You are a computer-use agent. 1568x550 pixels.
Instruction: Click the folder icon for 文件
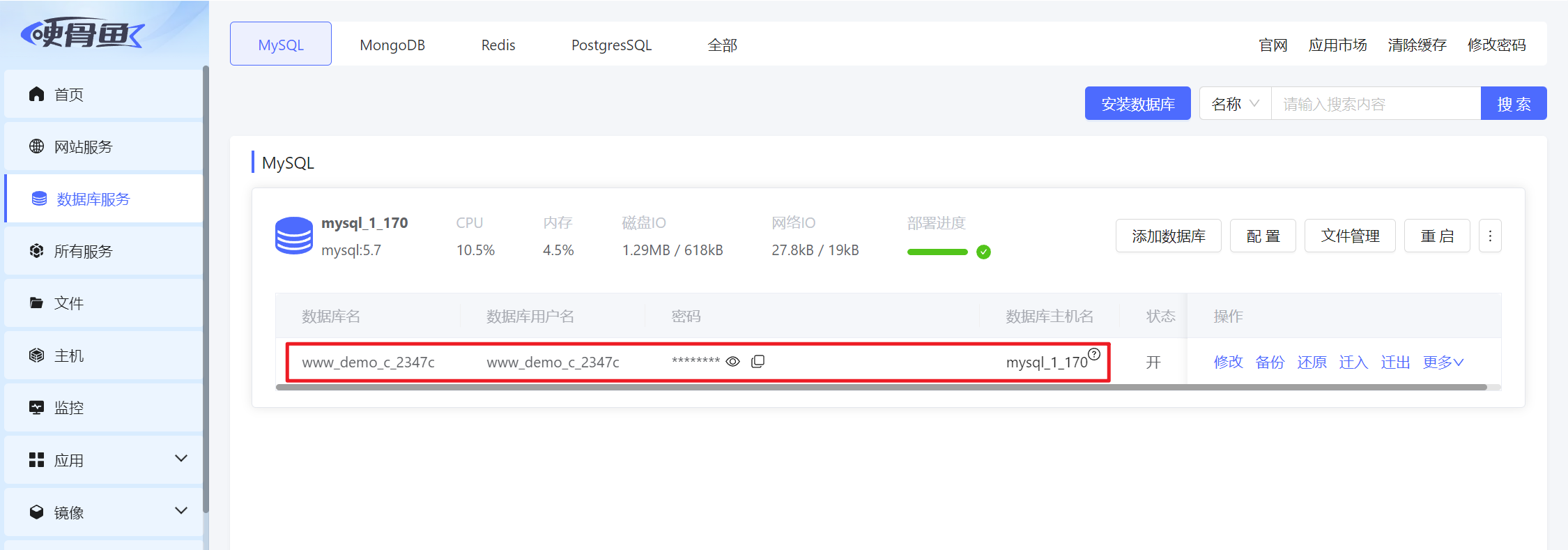[37, 303]
